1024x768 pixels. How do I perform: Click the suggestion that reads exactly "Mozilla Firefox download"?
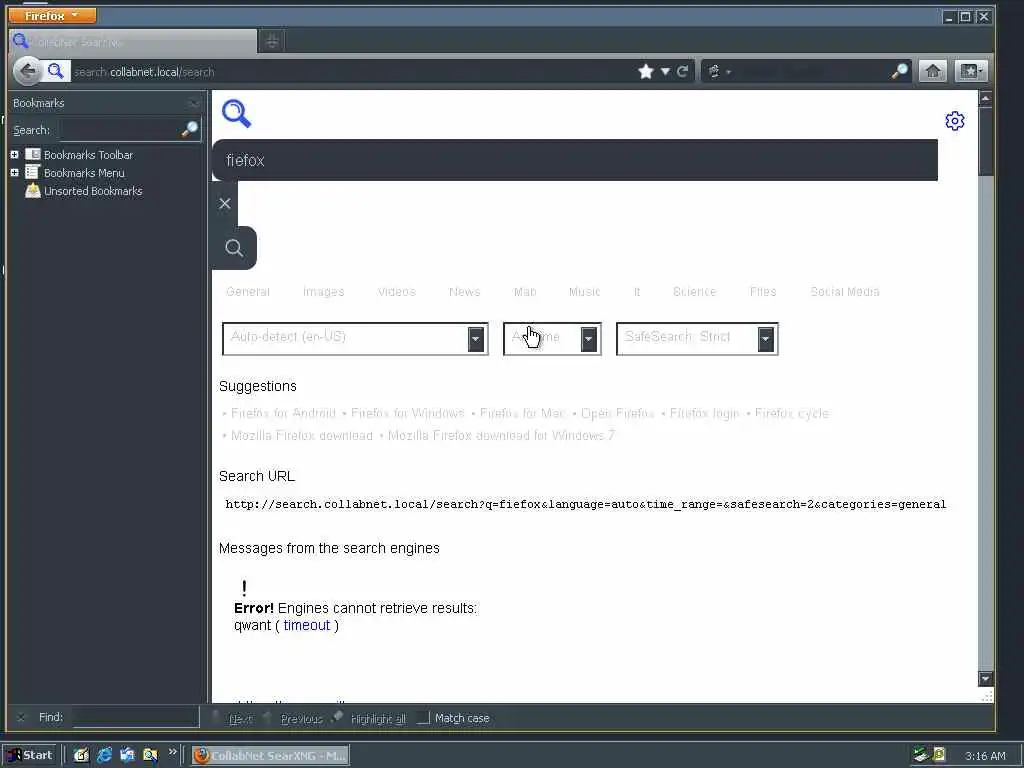[x=302, y=436]
